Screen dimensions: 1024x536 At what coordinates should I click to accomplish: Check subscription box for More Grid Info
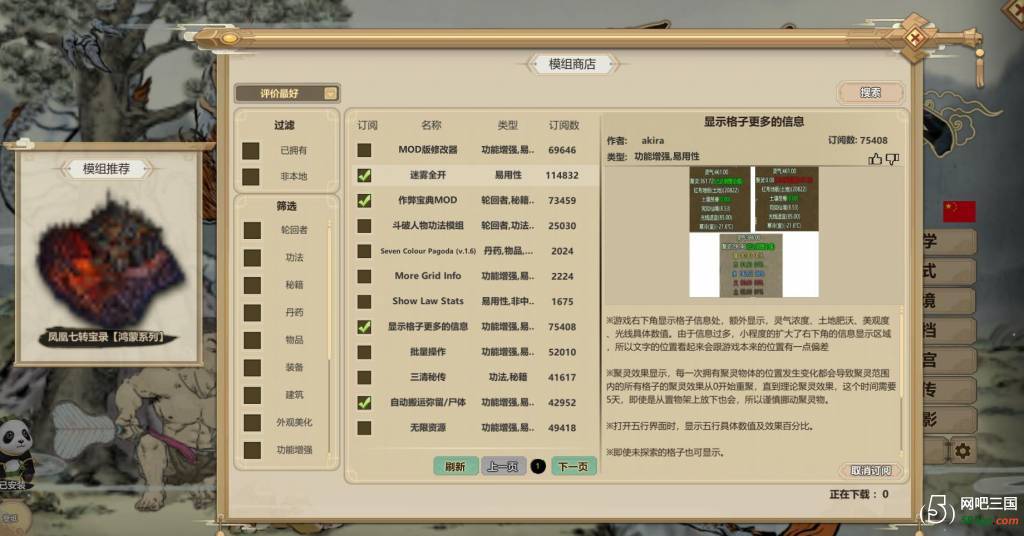pos(364,276)
